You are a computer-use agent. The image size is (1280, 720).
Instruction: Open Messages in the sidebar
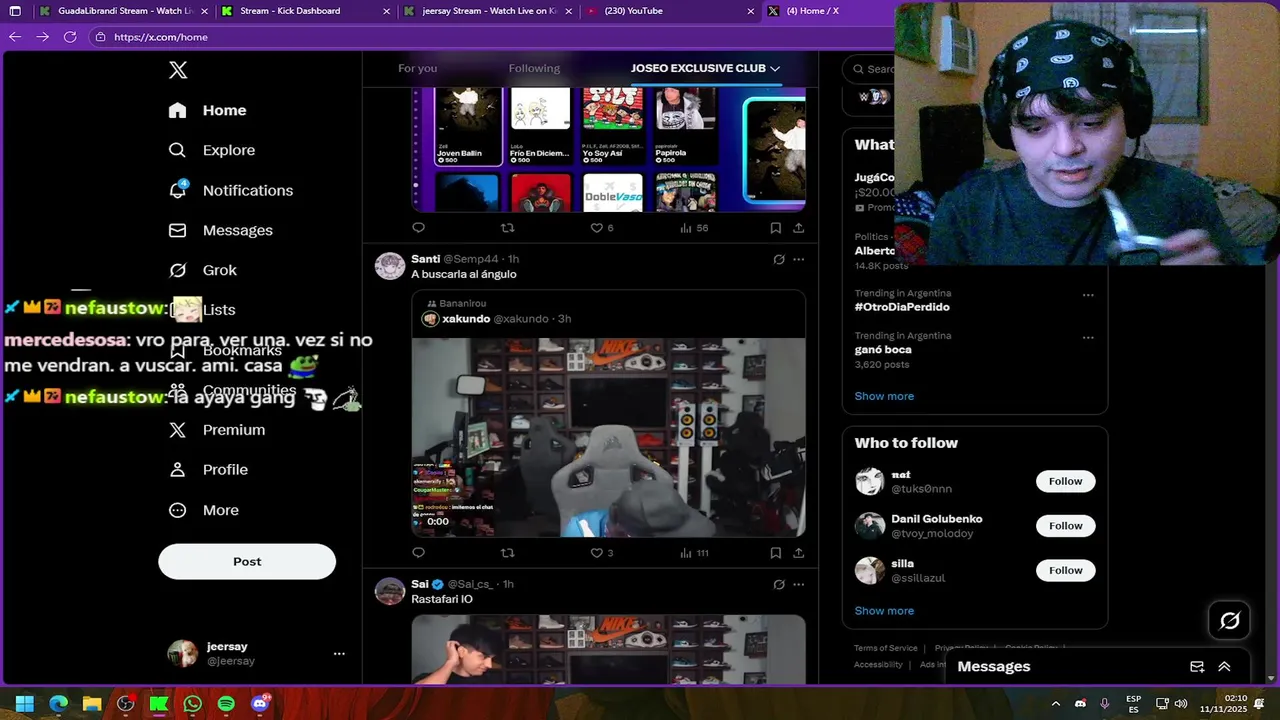[x=220, y=230]
